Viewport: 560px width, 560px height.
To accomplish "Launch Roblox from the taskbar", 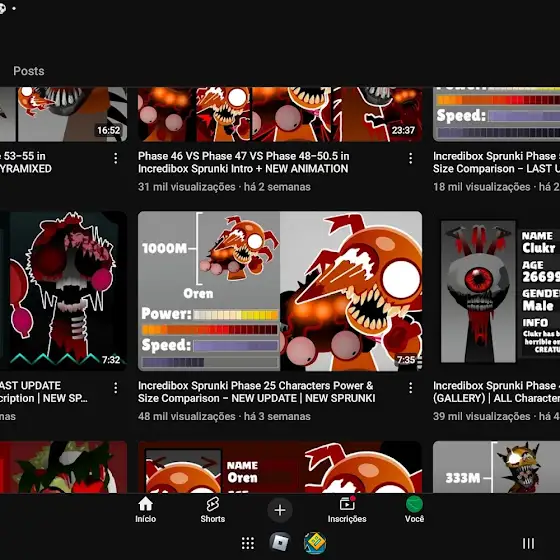I will point(280,543).
